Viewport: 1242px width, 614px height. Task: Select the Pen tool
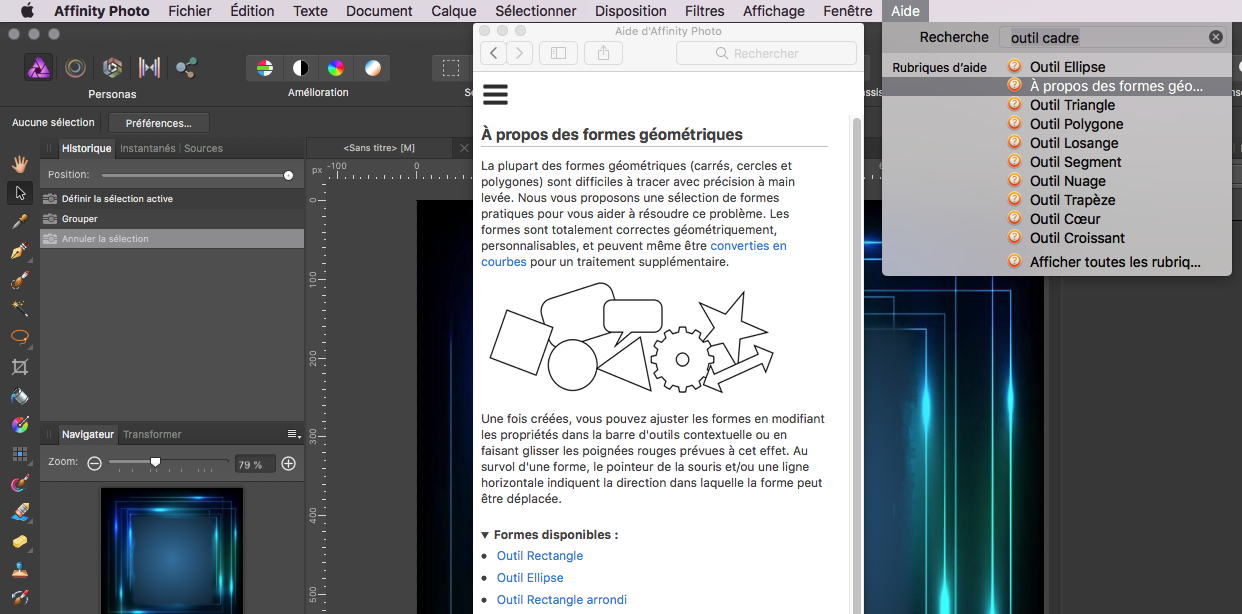pos(19,250)
